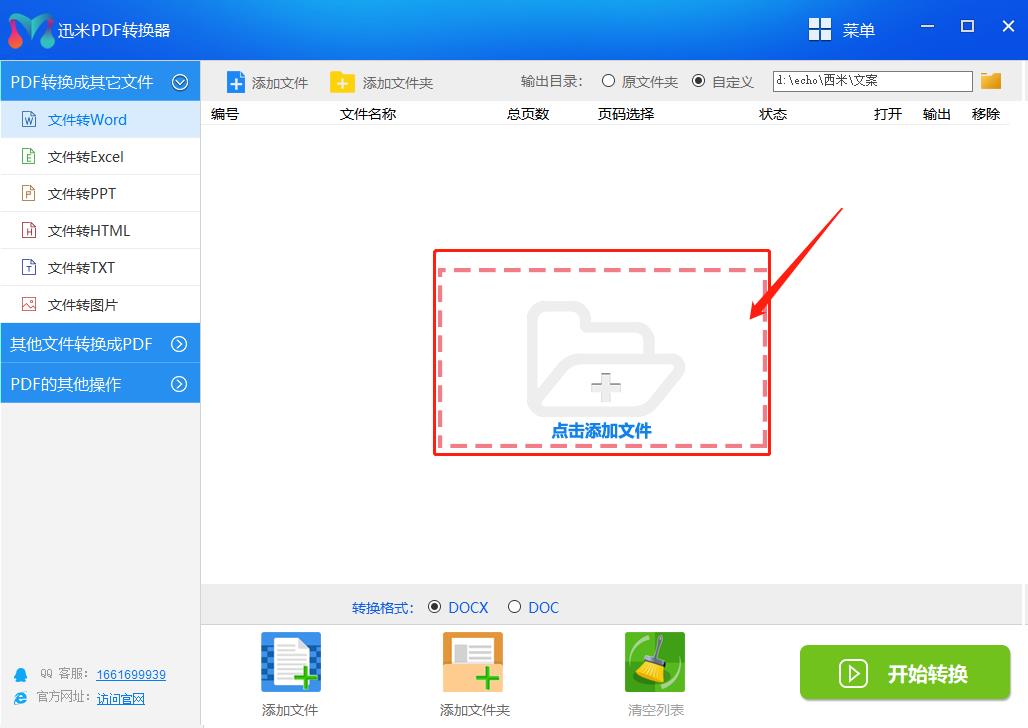Expand the 其他文件转换成PDF section
The height and width of the screenshot is (728, 1028).
point(180,344)
